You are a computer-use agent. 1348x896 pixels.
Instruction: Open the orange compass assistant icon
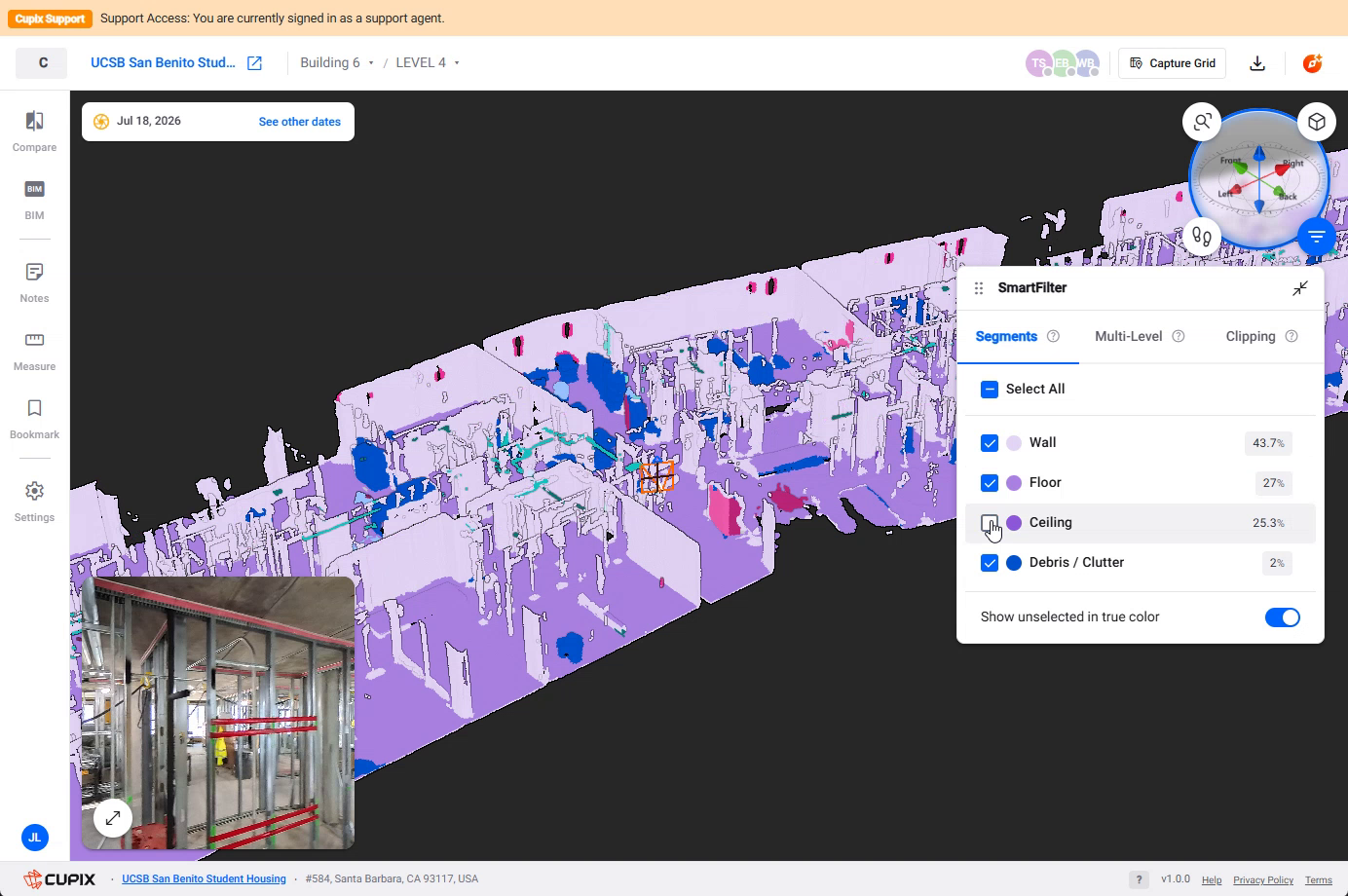pyautogui.click(x=1312, y=63)
